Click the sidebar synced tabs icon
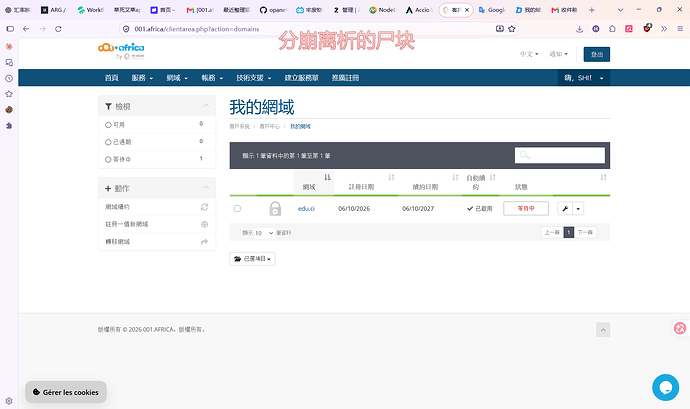Viewport: 690px width, 409px height. point(9,63)
